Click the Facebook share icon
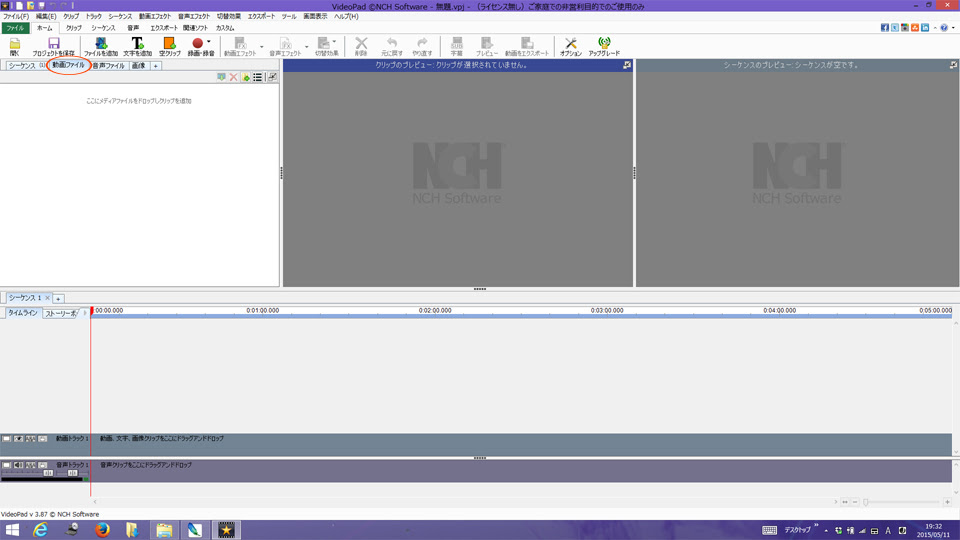 885,28
